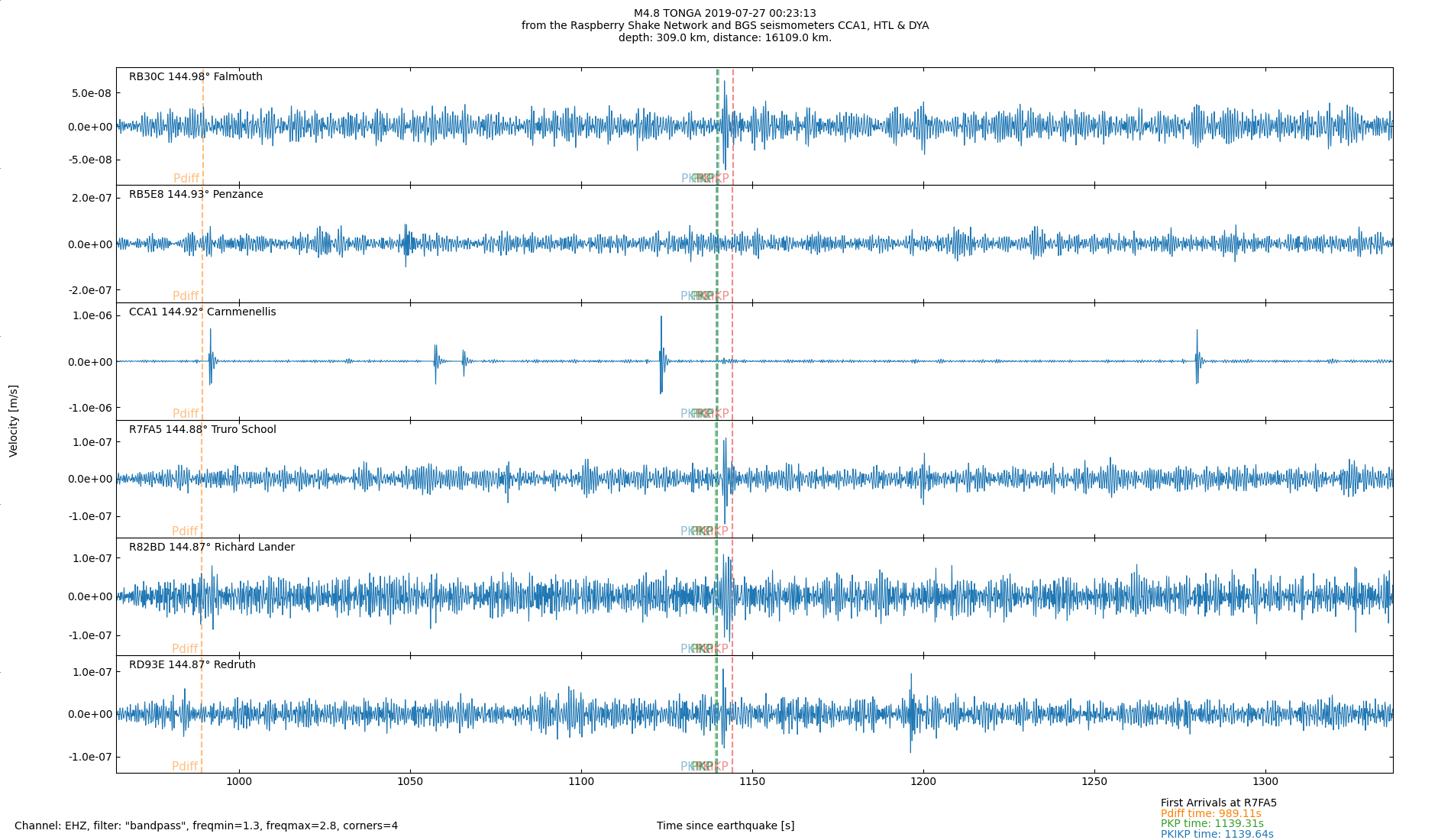Click the "-2.0e-07" y-tick in Penzance panel
This screenshot has height=840, width=1451.
pyautogui.click(x=89, y=290)
